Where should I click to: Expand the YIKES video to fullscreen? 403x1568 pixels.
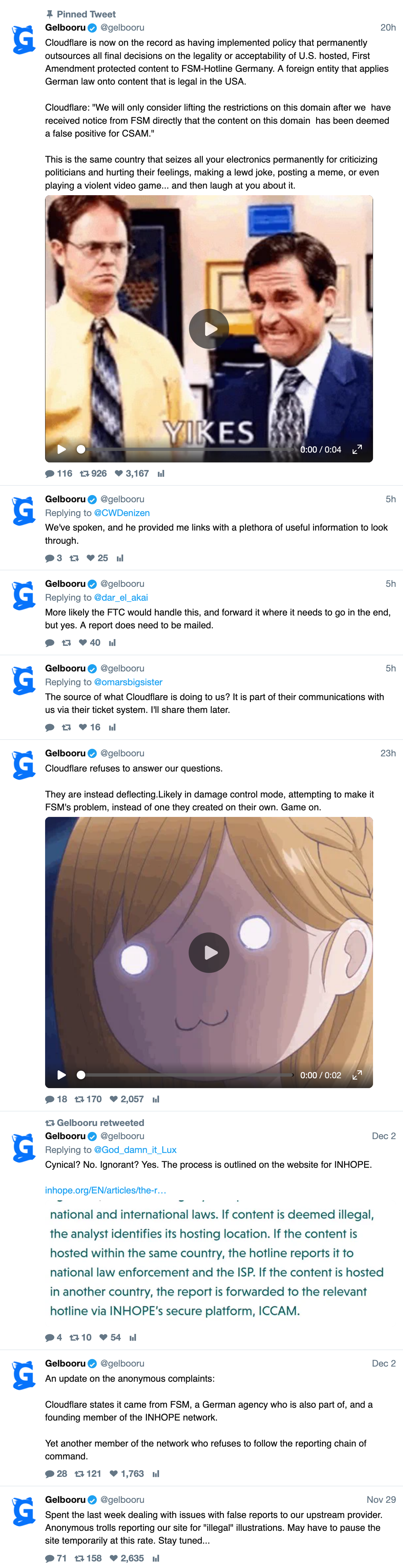pos(357,449)
